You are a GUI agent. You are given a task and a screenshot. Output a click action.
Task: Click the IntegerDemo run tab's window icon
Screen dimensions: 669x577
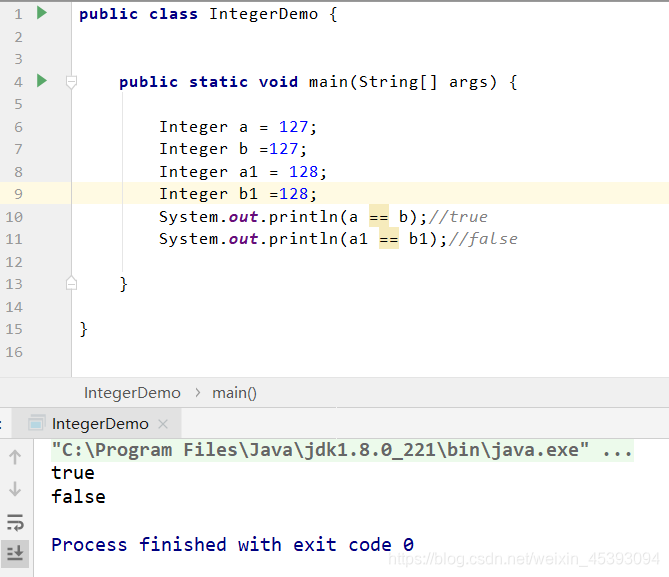[37, 423]
